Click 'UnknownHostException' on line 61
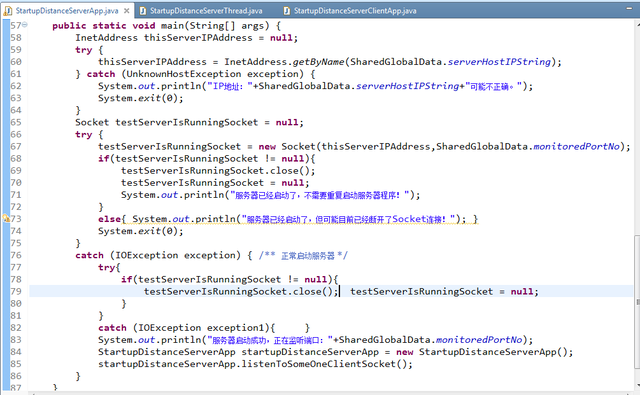The image size is (640, 395). 184,74
